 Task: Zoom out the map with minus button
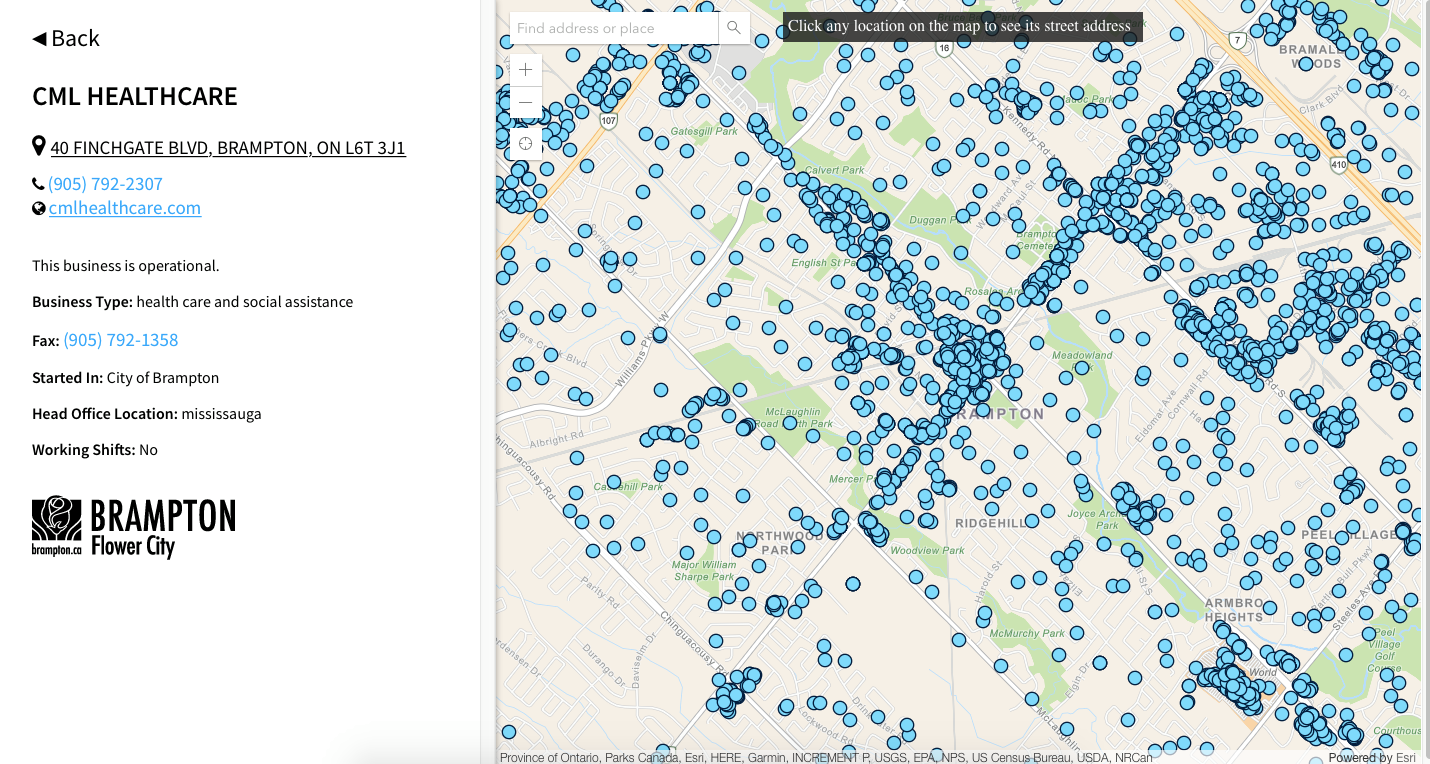pos(526,103)
